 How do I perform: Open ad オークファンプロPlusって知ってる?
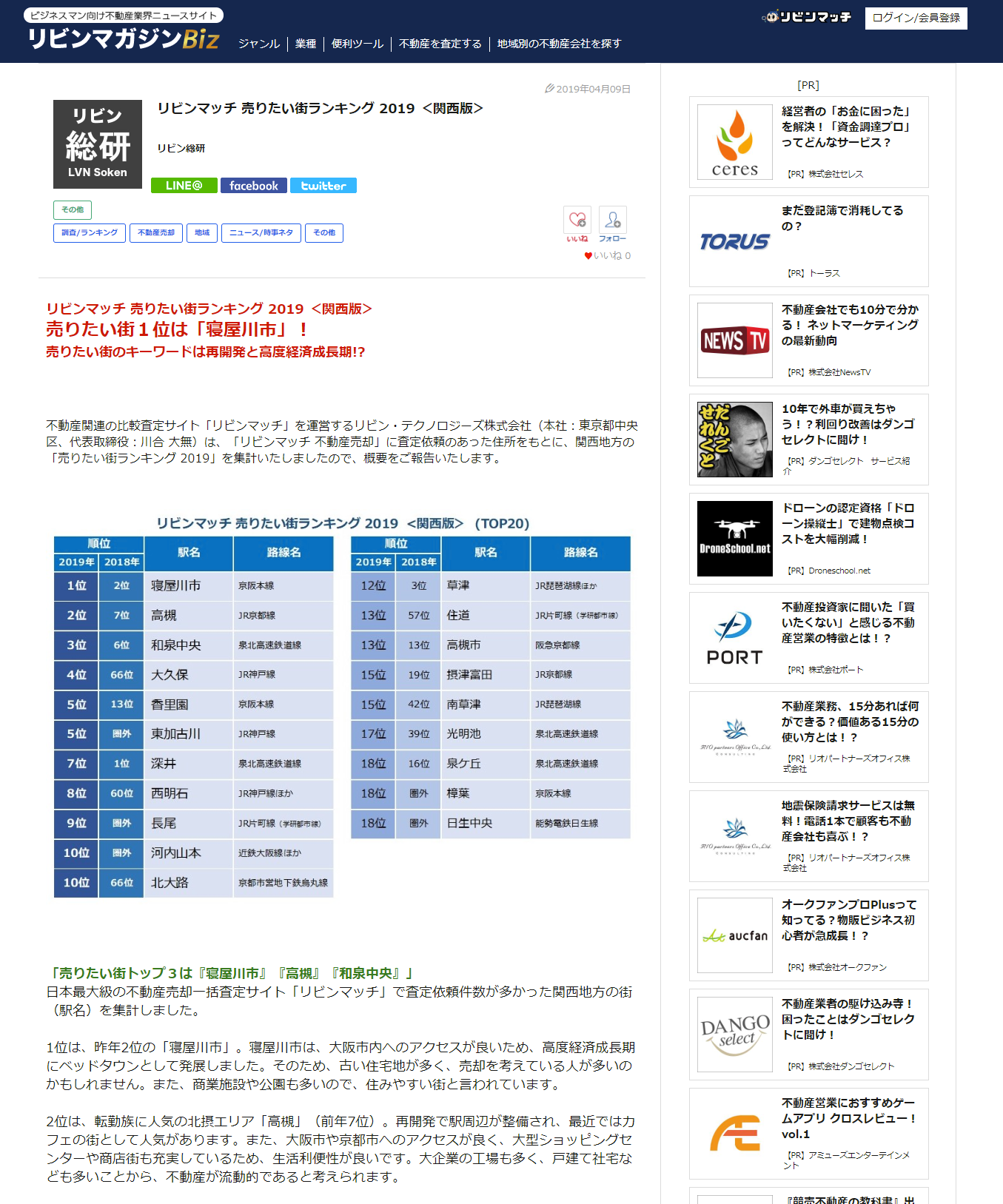pos(849,920)
